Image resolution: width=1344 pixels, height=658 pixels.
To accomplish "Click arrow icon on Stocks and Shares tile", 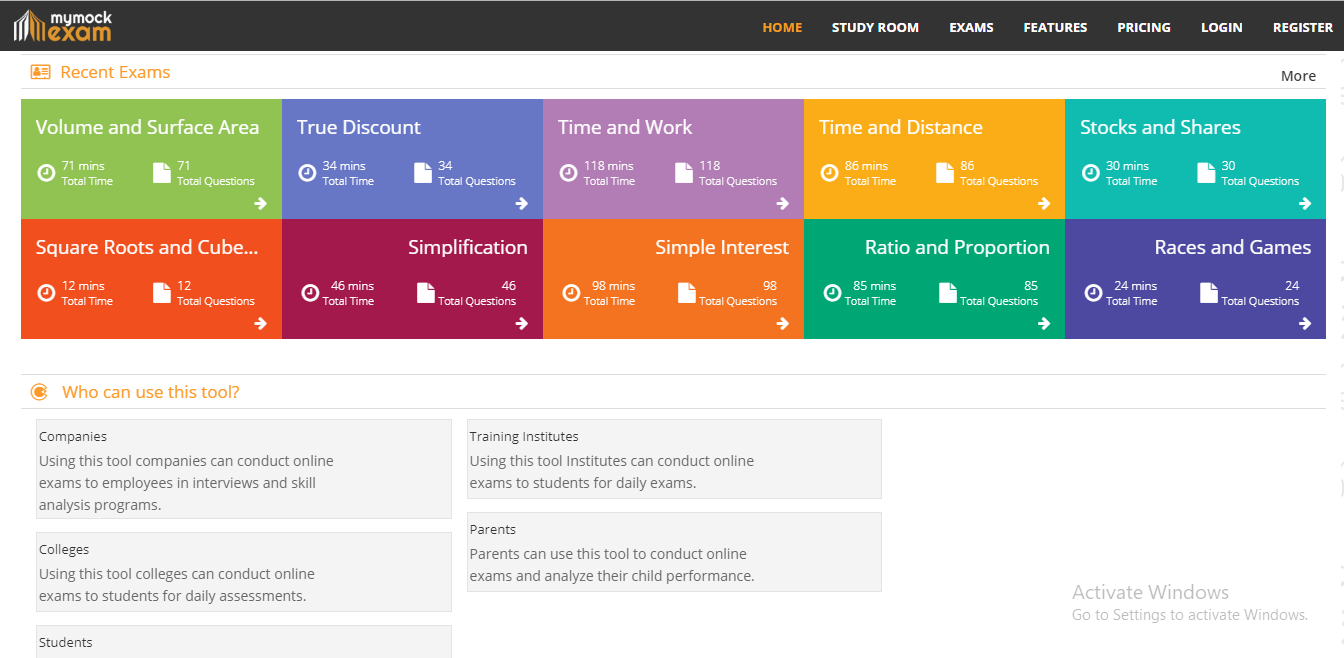I will (1304, 204).
